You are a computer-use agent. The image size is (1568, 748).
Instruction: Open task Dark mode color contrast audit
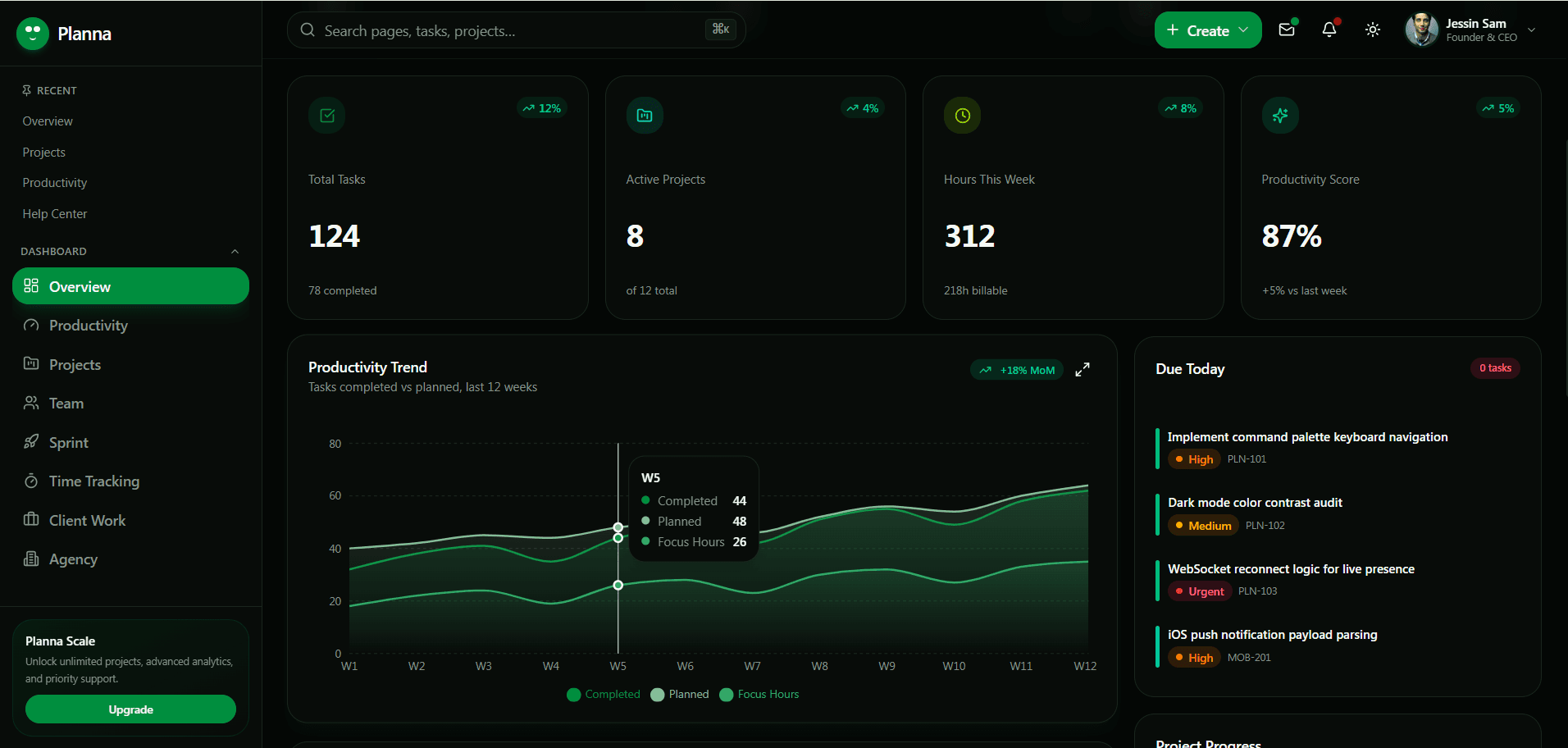pyautogui.click(x=1255, y=503)
